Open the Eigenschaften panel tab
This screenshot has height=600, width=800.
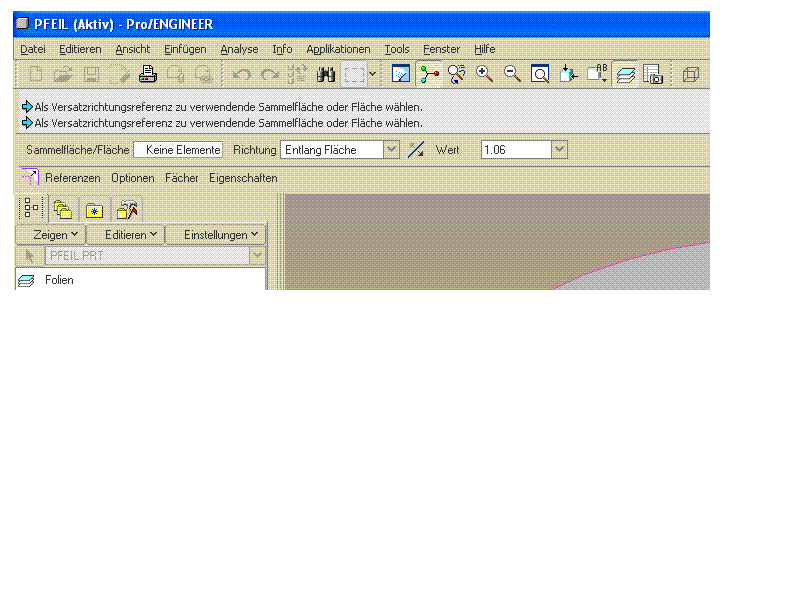coord(243,178)
